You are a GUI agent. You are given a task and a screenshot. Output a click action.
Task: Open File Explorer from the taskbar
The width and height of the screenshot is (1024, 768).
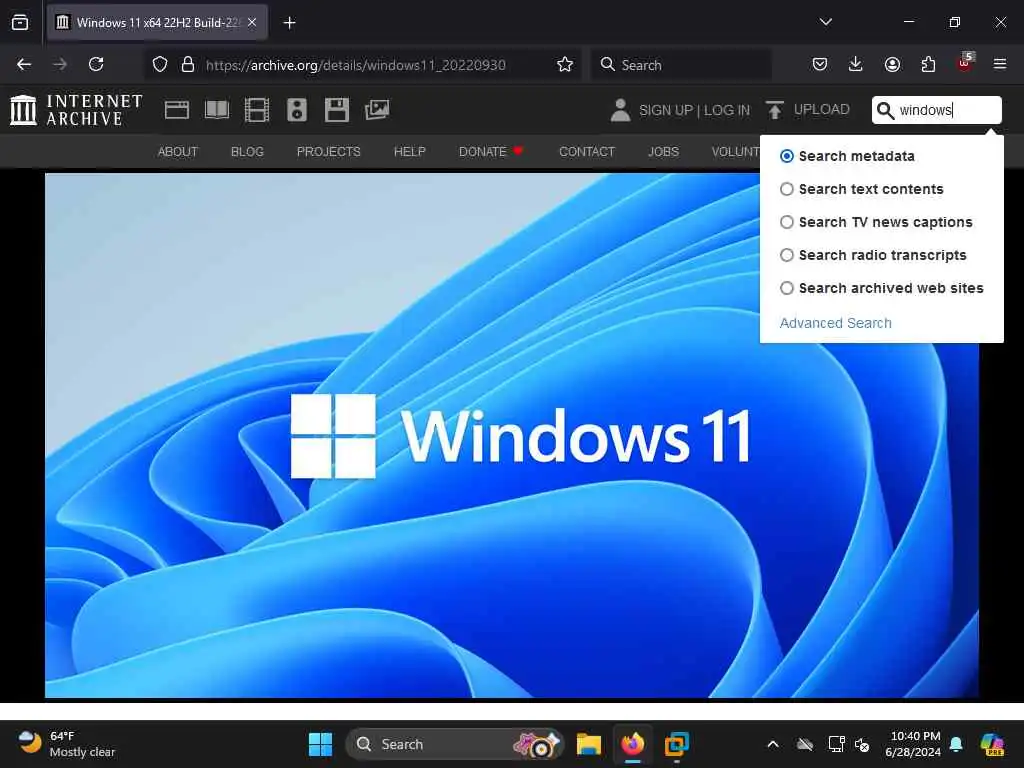tap(588, 744)
